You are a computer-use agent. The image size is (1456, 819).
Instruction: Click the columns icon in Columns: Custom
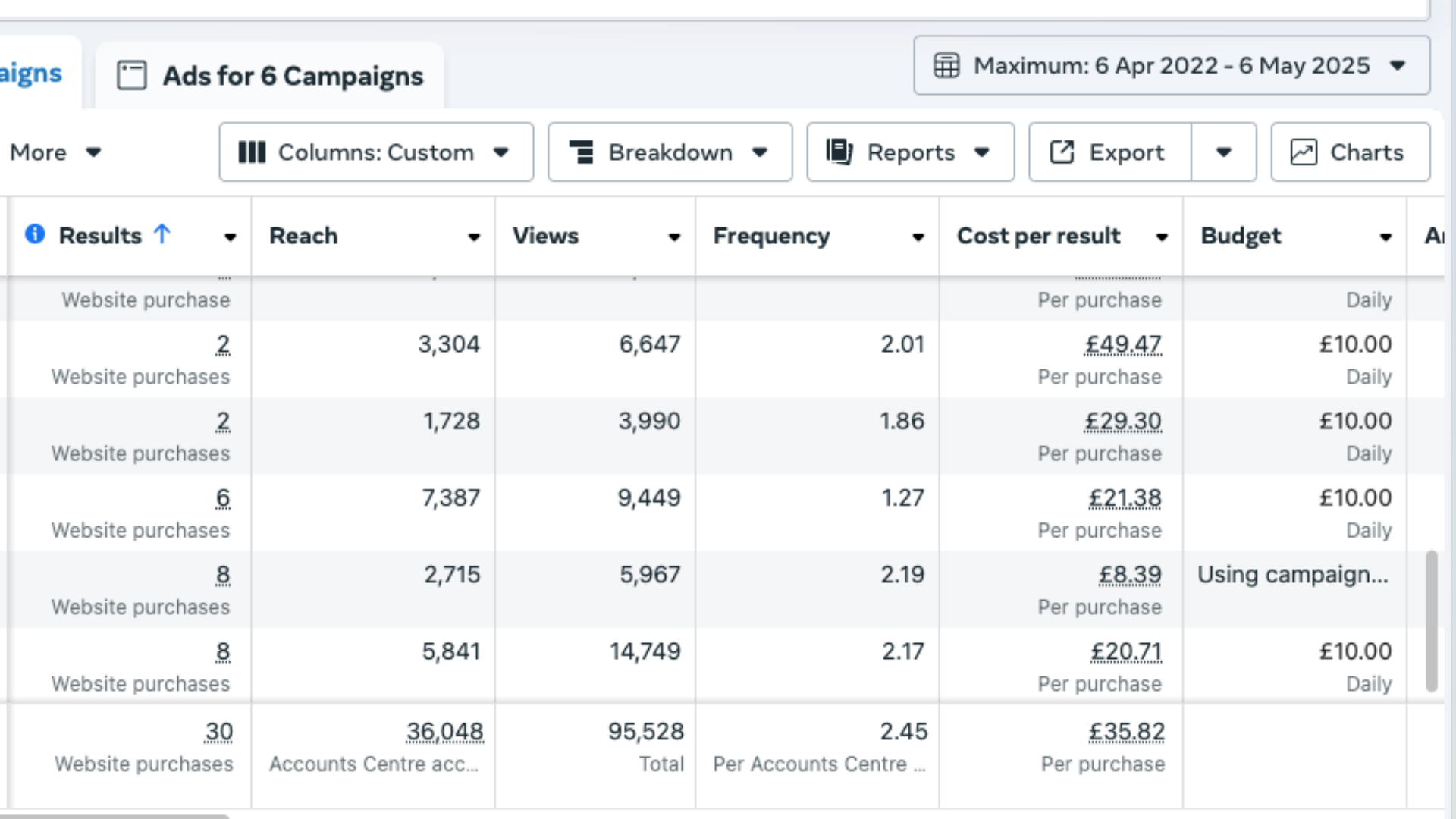click(x=252, y=152)
